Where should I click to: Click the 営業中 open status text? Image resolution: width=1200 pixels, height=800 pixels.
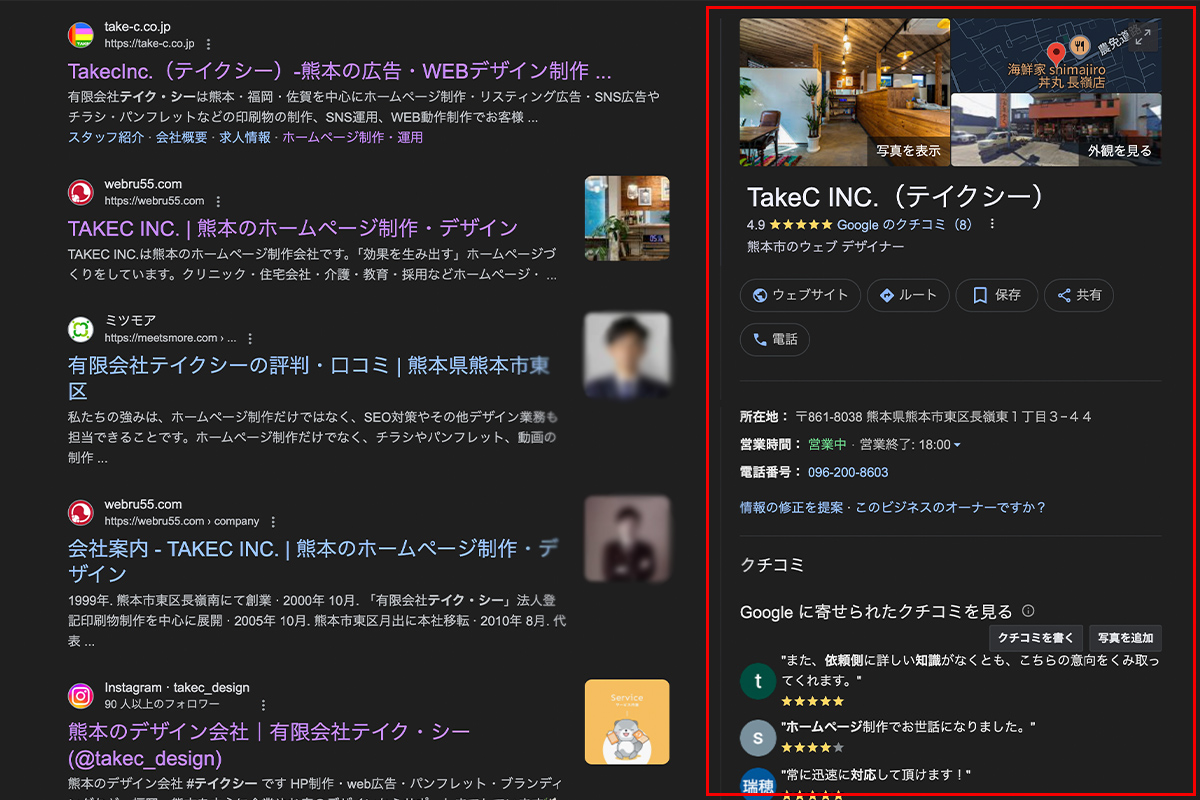[827, 444]
